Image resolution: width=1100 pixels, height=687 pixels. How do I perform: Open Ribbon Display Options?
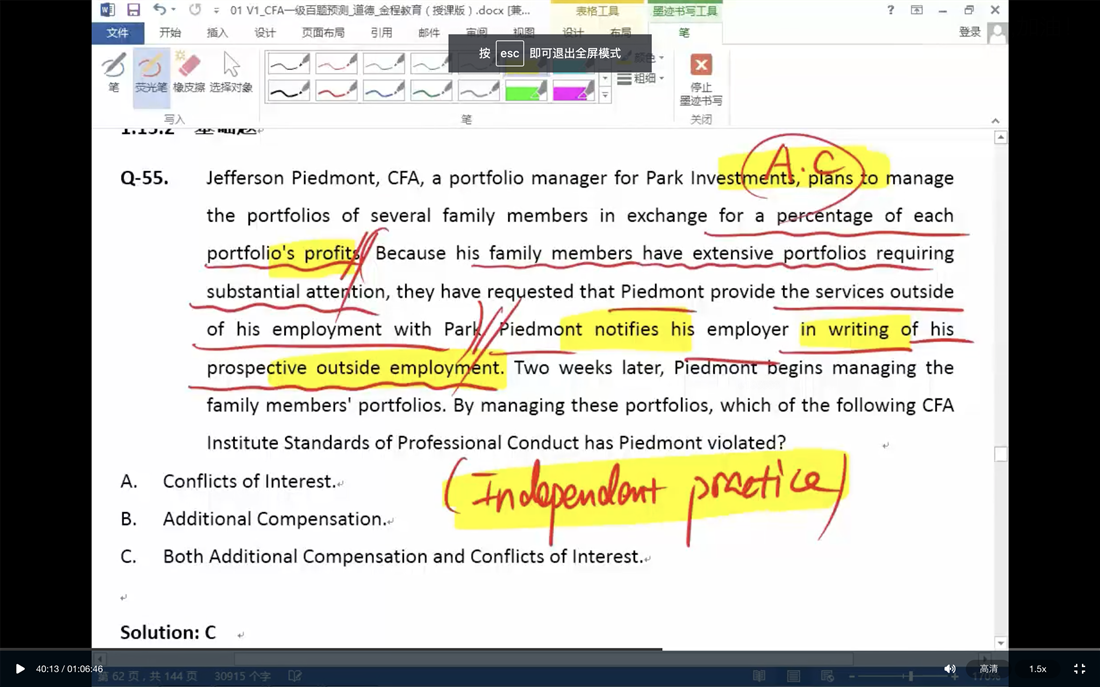[917, 10]
